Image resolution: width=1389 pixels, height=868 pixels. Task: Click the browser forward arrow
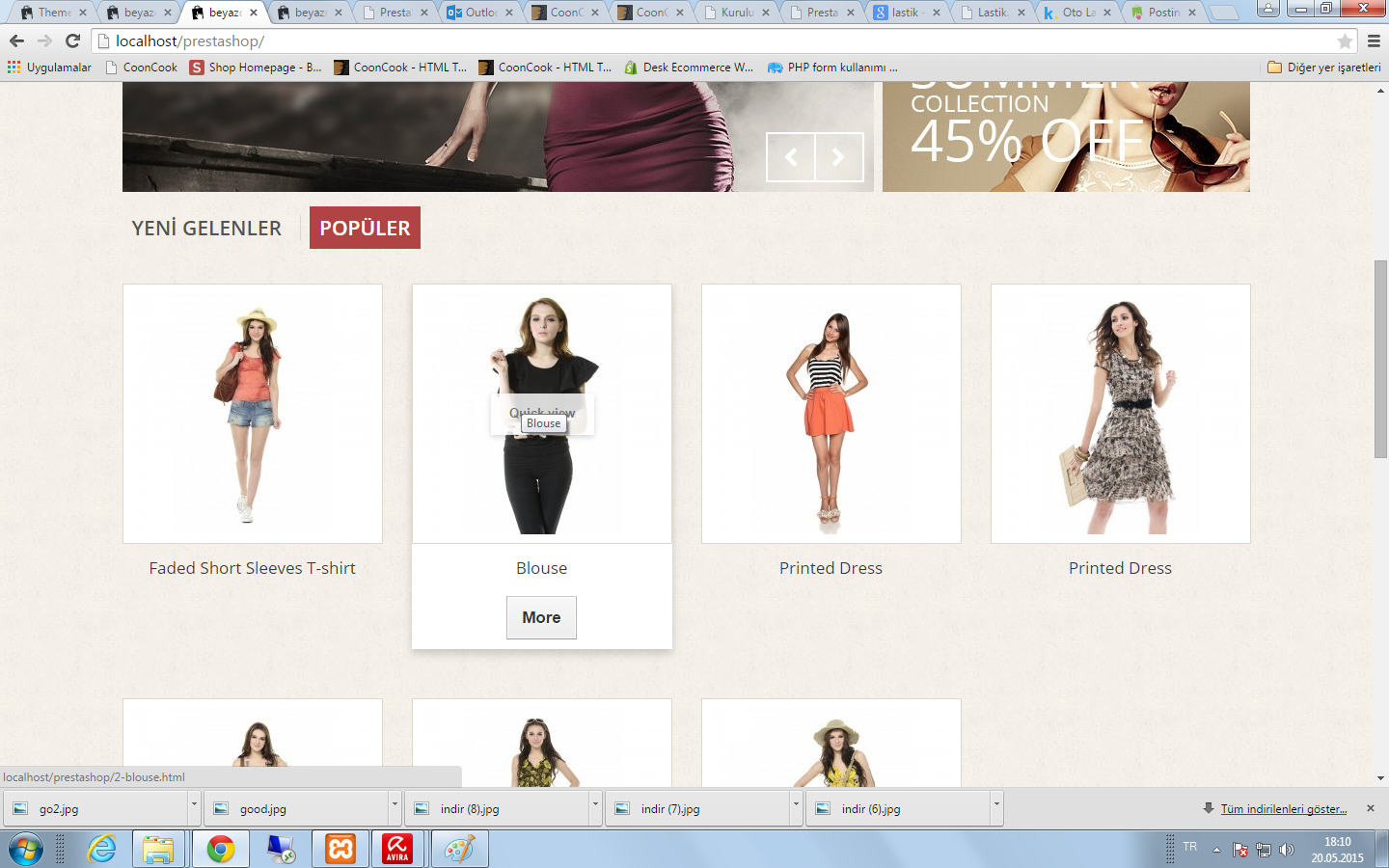click(x=44, y=41)
